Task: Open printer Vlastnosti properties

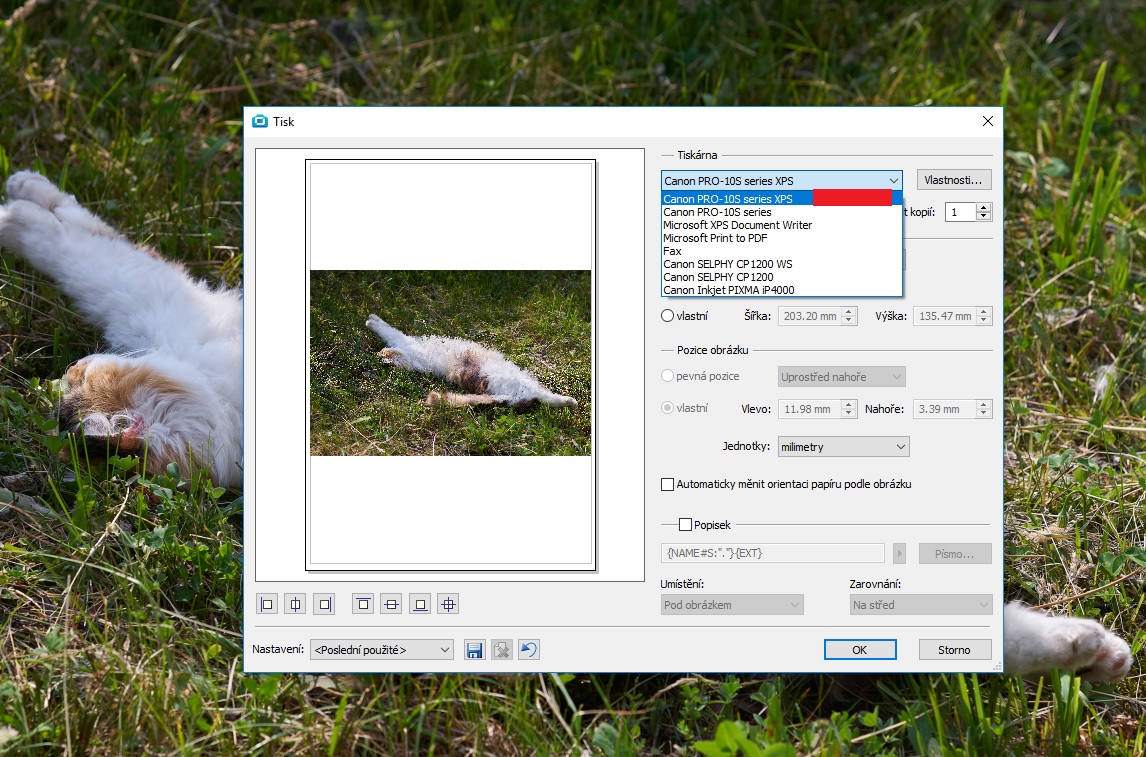Action: pos(954,180)
